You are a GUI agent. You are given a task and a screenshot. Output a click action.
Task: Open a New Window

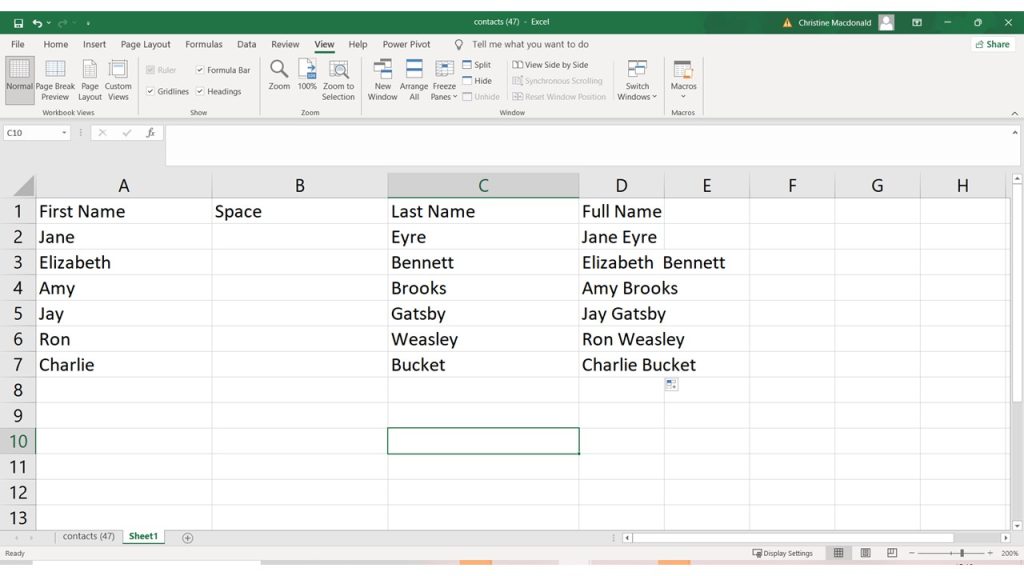tap(382, 70)
